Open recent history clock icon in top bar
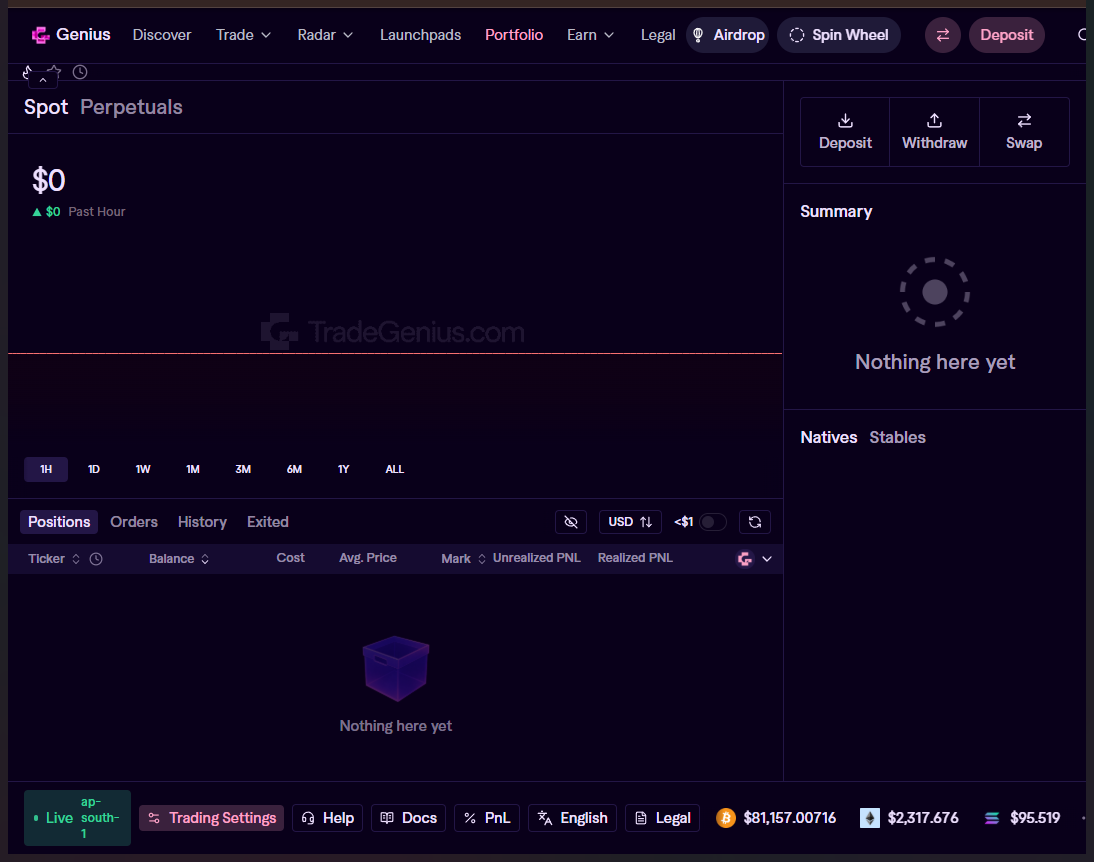Screen dimensions: 1094x862 coord(80,72)
